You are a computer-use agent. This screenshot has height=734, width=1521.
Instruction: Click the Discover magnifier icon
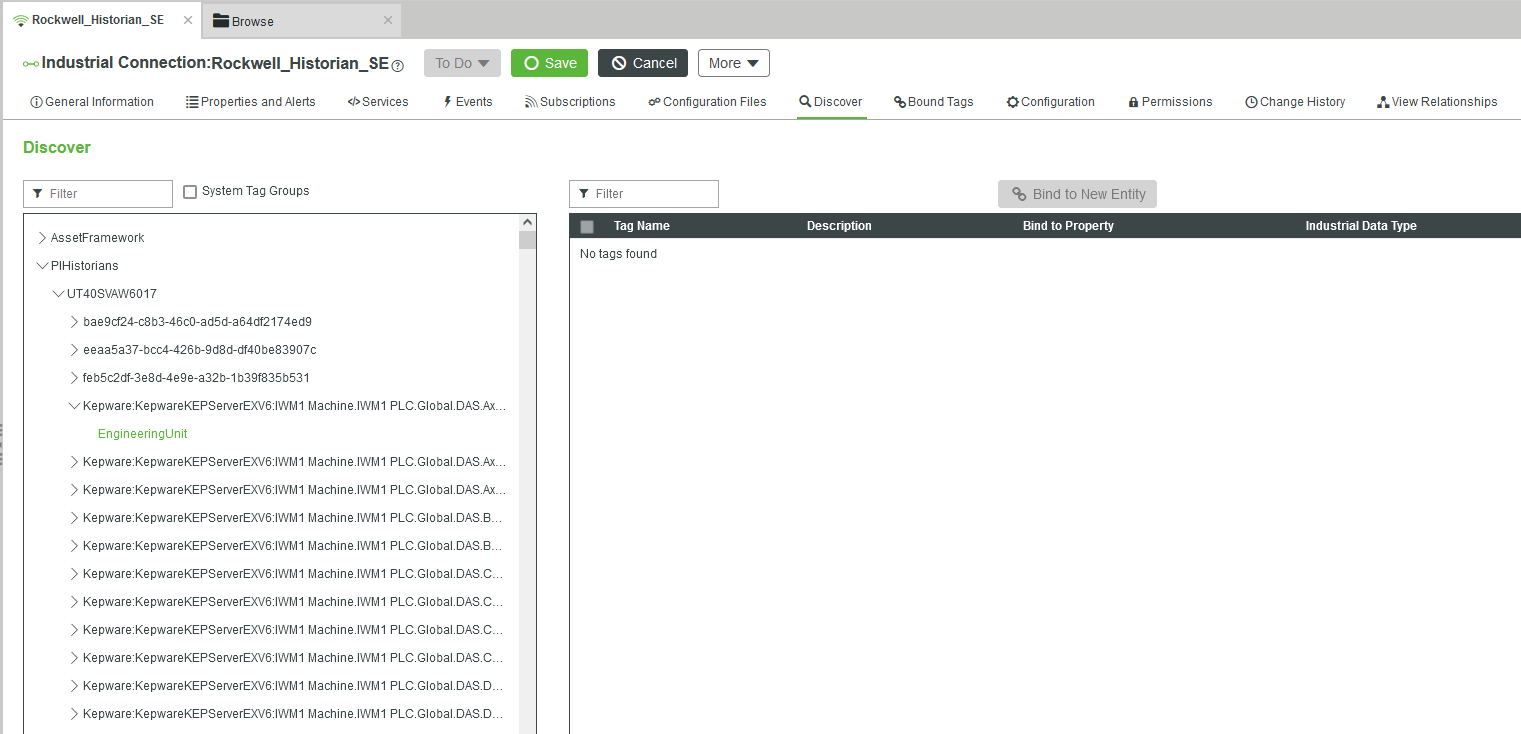pyautogui.click(x=803, y=101)
